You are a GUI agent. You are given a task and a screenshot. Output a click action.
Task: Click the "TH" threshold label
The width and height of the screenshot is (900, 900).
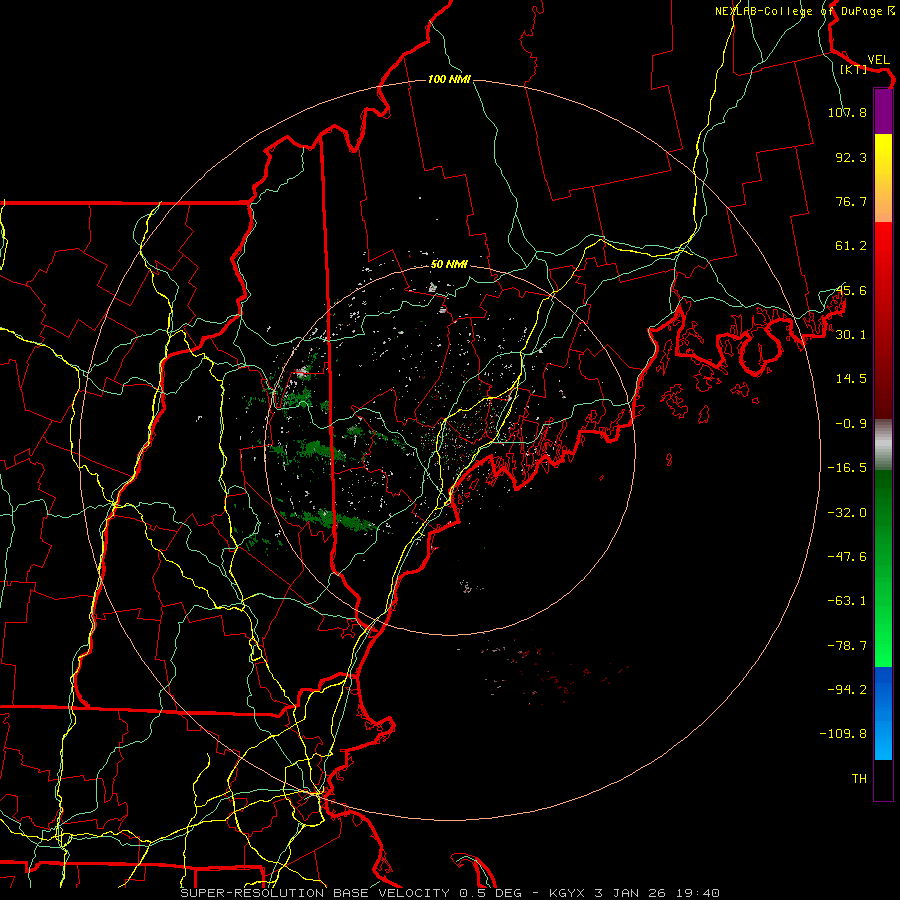coord(859,779)
